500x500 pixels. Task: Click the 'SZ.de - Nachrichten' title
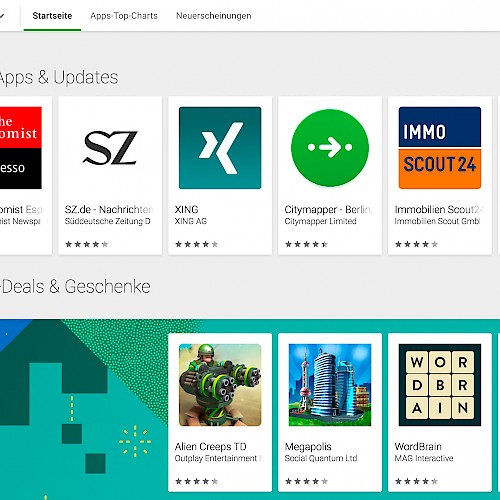109,209
